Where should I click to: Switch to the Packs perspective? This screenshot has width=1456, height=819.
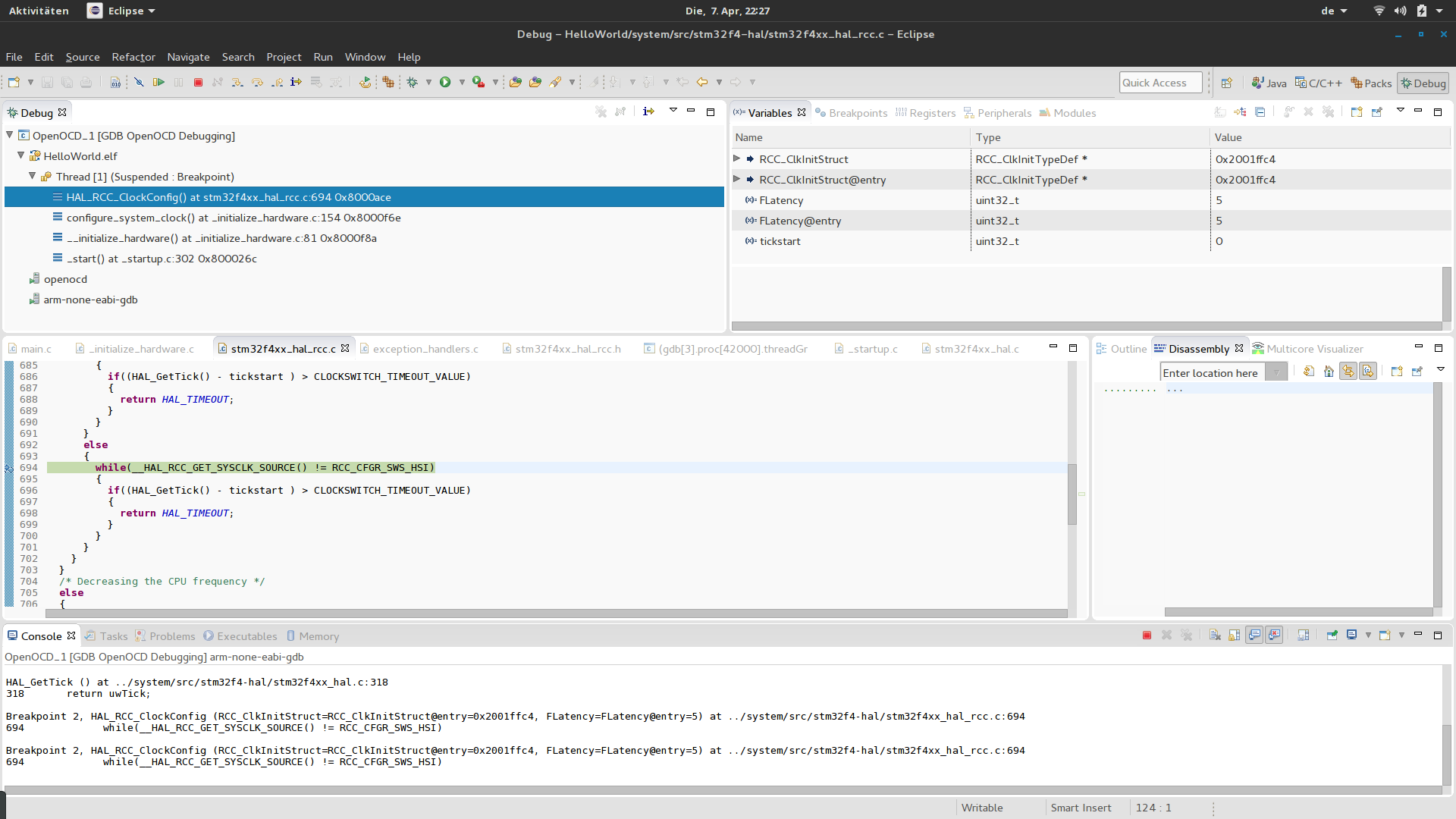1371,83
